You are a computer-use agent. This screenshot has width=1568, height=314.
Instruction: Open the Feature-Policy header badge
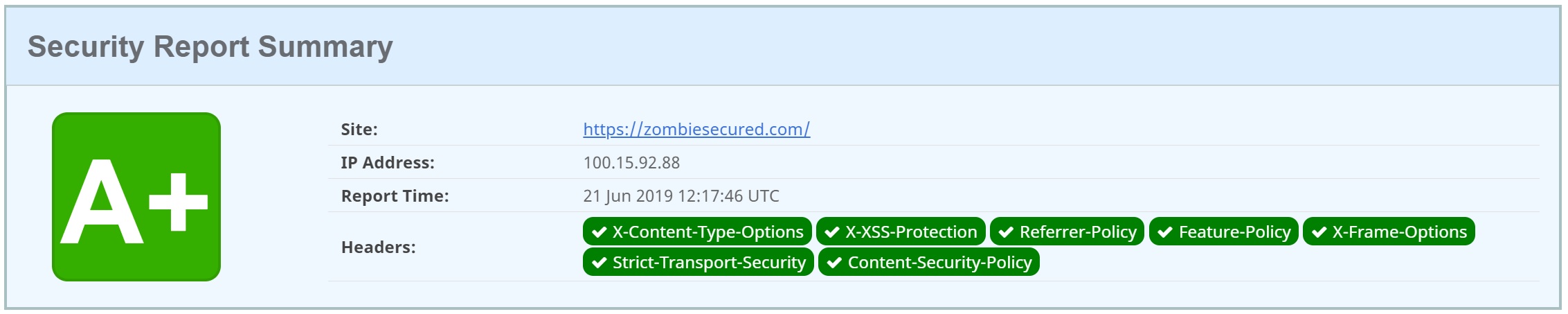(1224, 232)
